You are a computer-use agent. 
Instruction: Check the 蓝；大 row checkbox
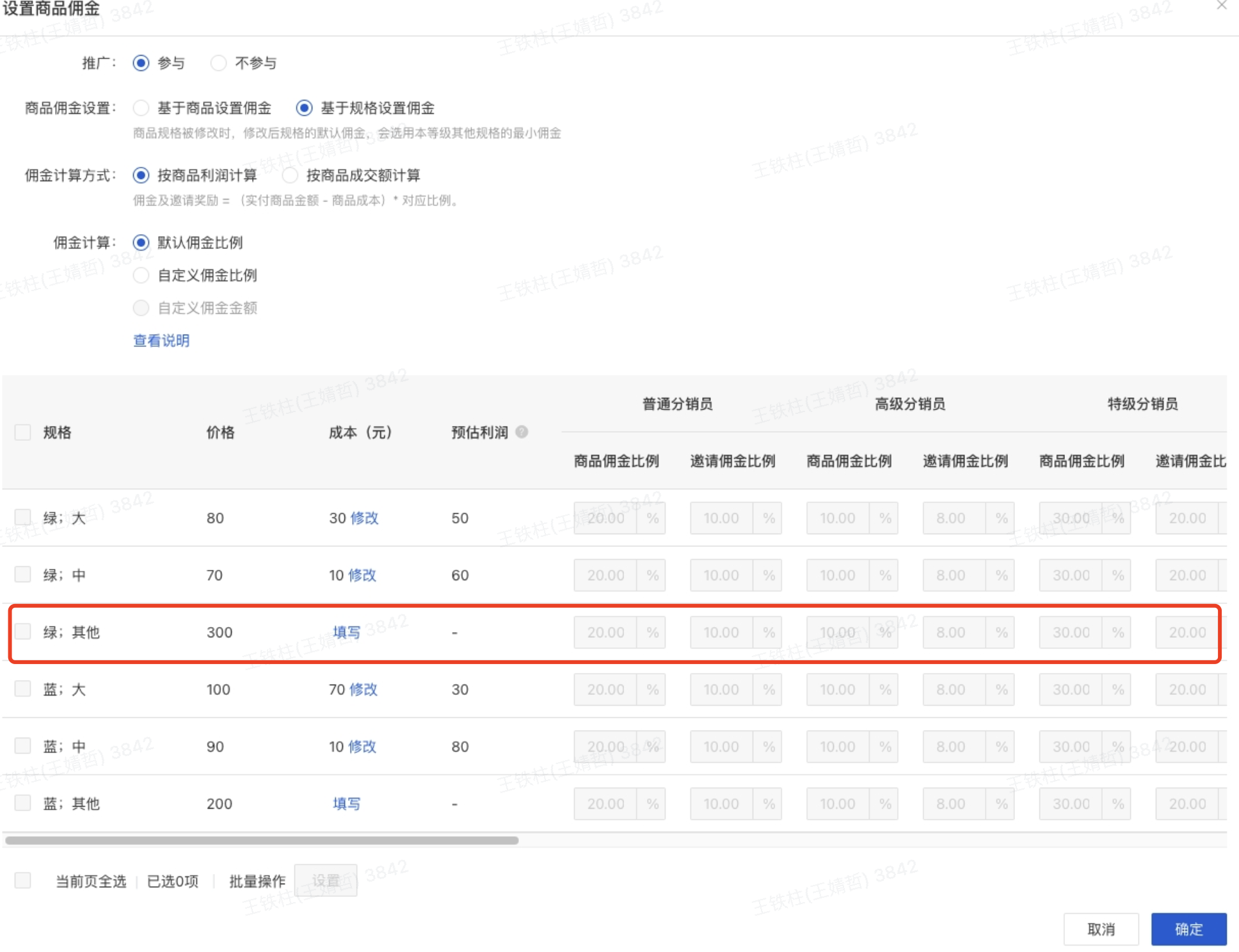tap(23, 688)
